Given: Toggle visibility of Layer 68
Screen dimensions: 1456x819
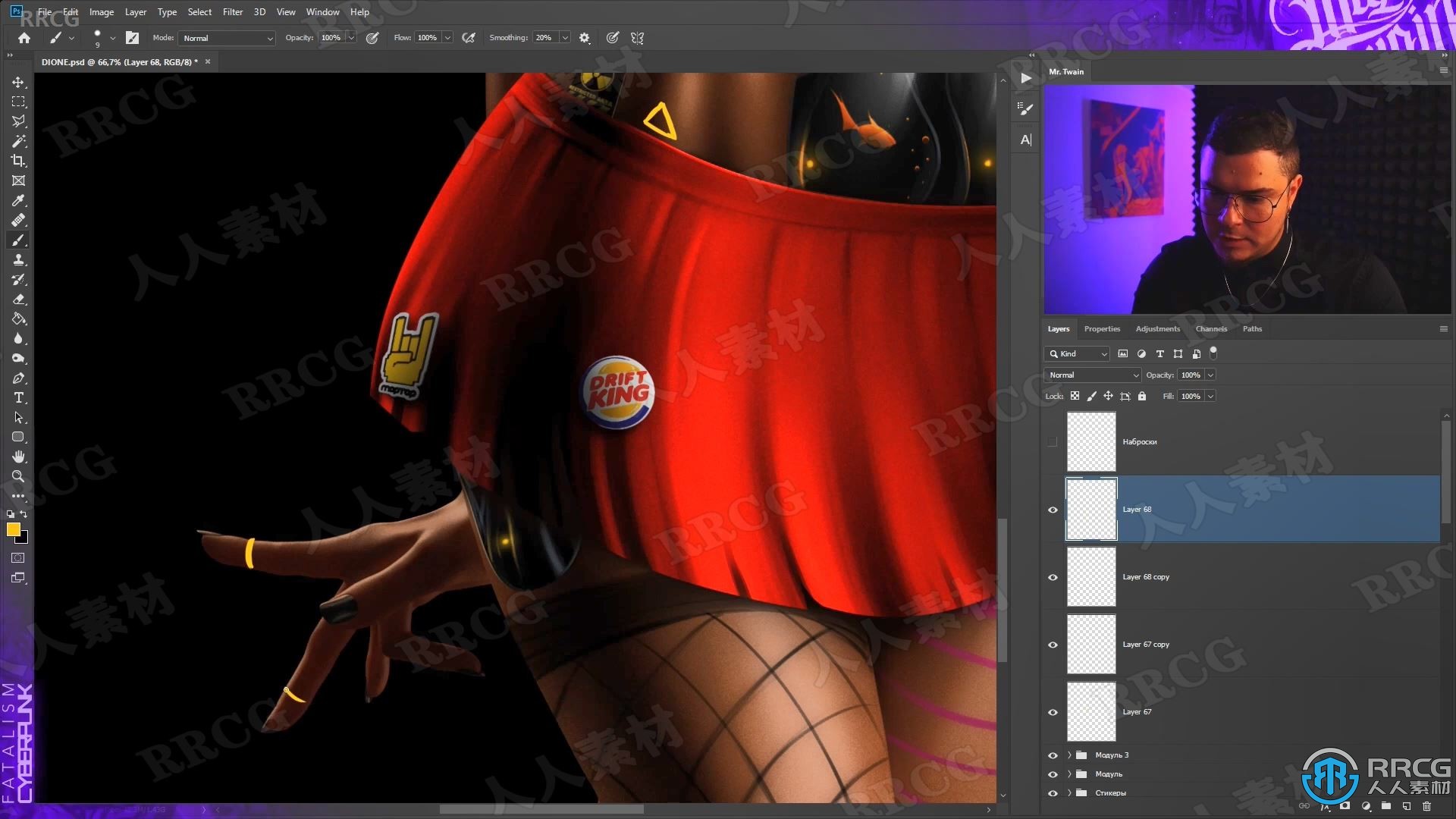Looking at the screenshot, I should (1053, 509).
